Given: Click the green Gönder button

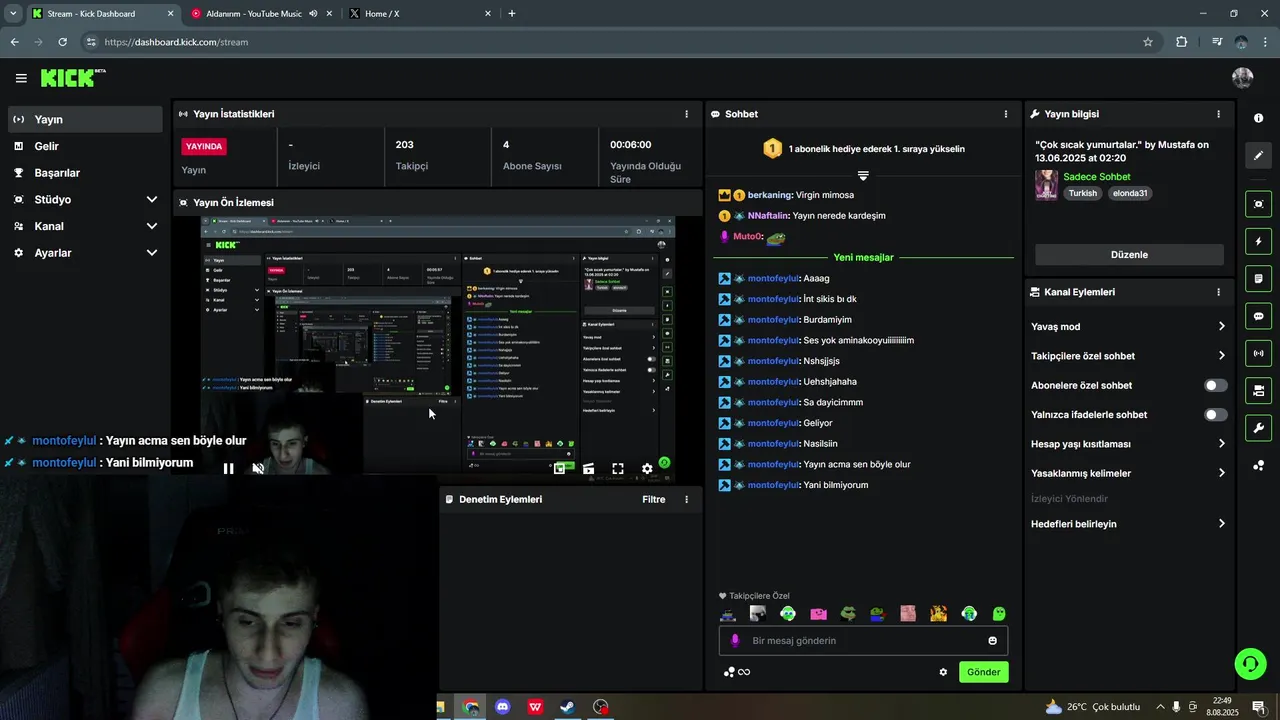Looking at the screenshot, I should (x=983, y=672).
